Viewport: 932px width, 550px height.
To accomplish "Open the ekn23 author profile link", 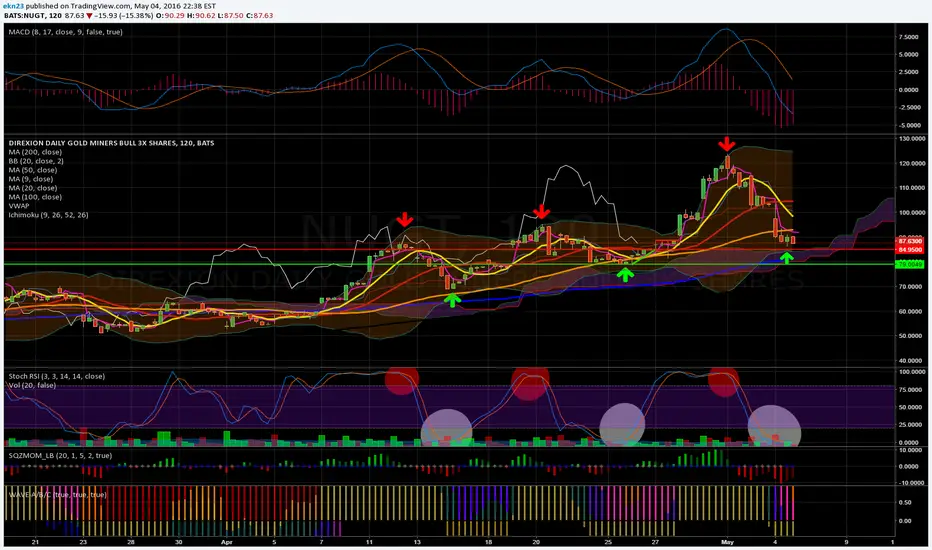I will click(12, 6).
